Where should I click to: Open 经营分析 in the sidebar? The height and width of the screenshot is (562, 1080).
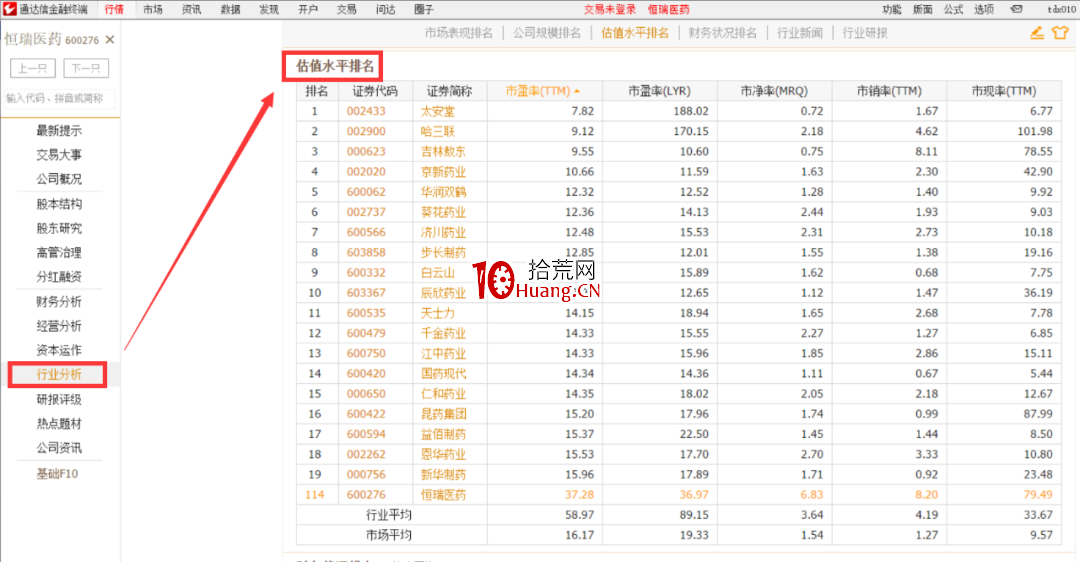coord(59,326)
